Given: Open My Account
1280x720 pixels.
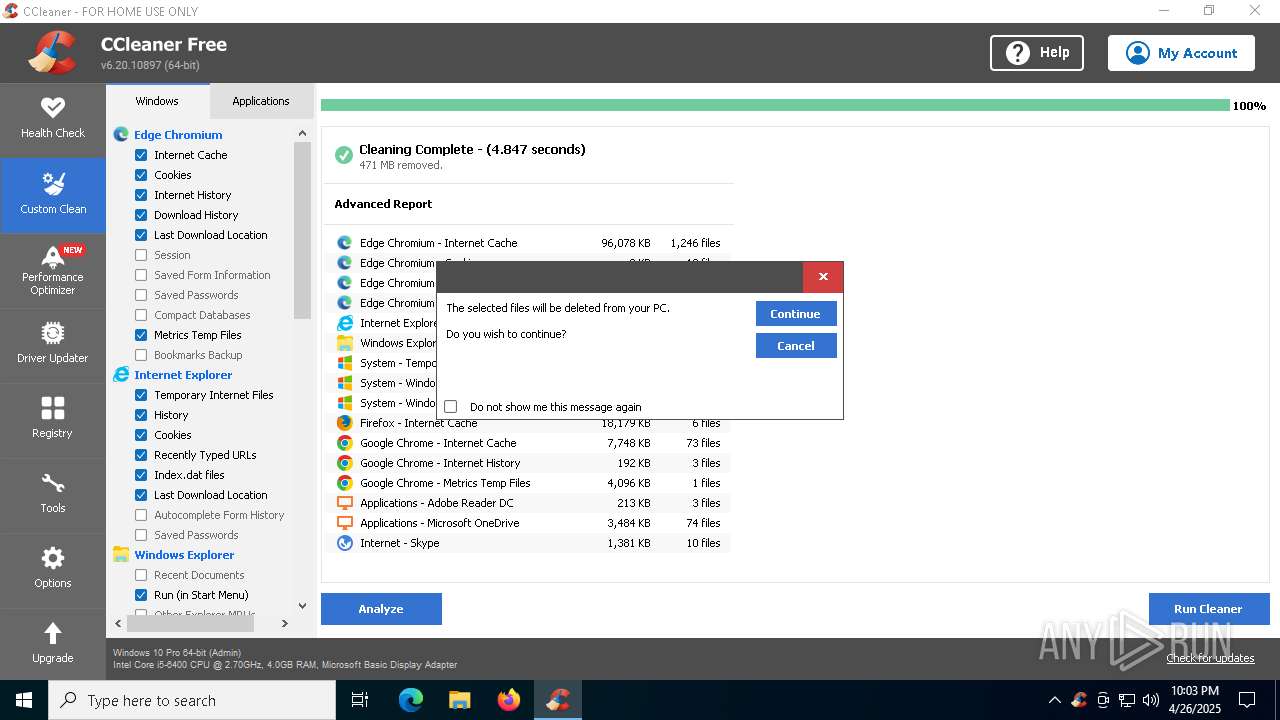Looking at the screenshot, I should pyautogui.click(x=1181, y=53).
